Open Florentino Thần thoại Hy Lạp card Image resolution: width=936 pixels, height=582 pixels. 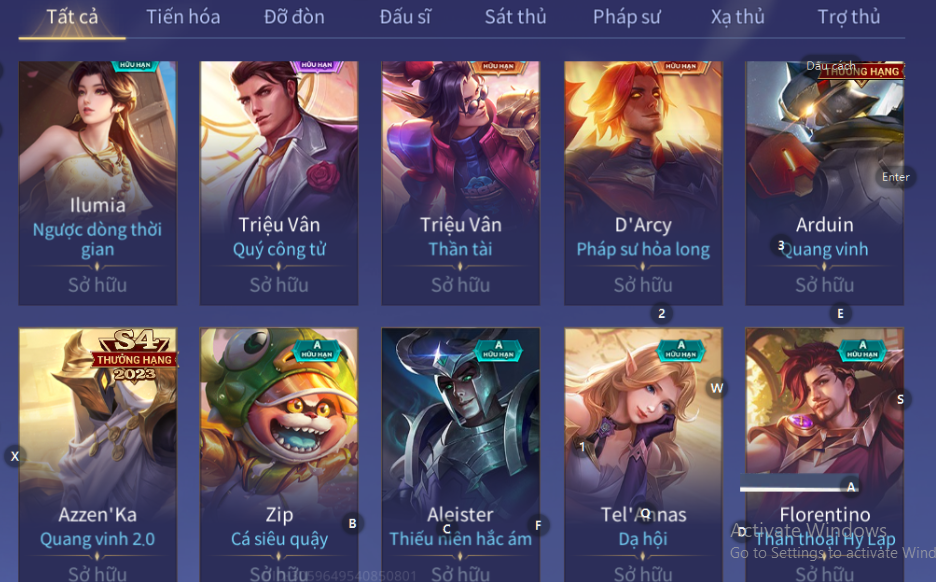824,455
